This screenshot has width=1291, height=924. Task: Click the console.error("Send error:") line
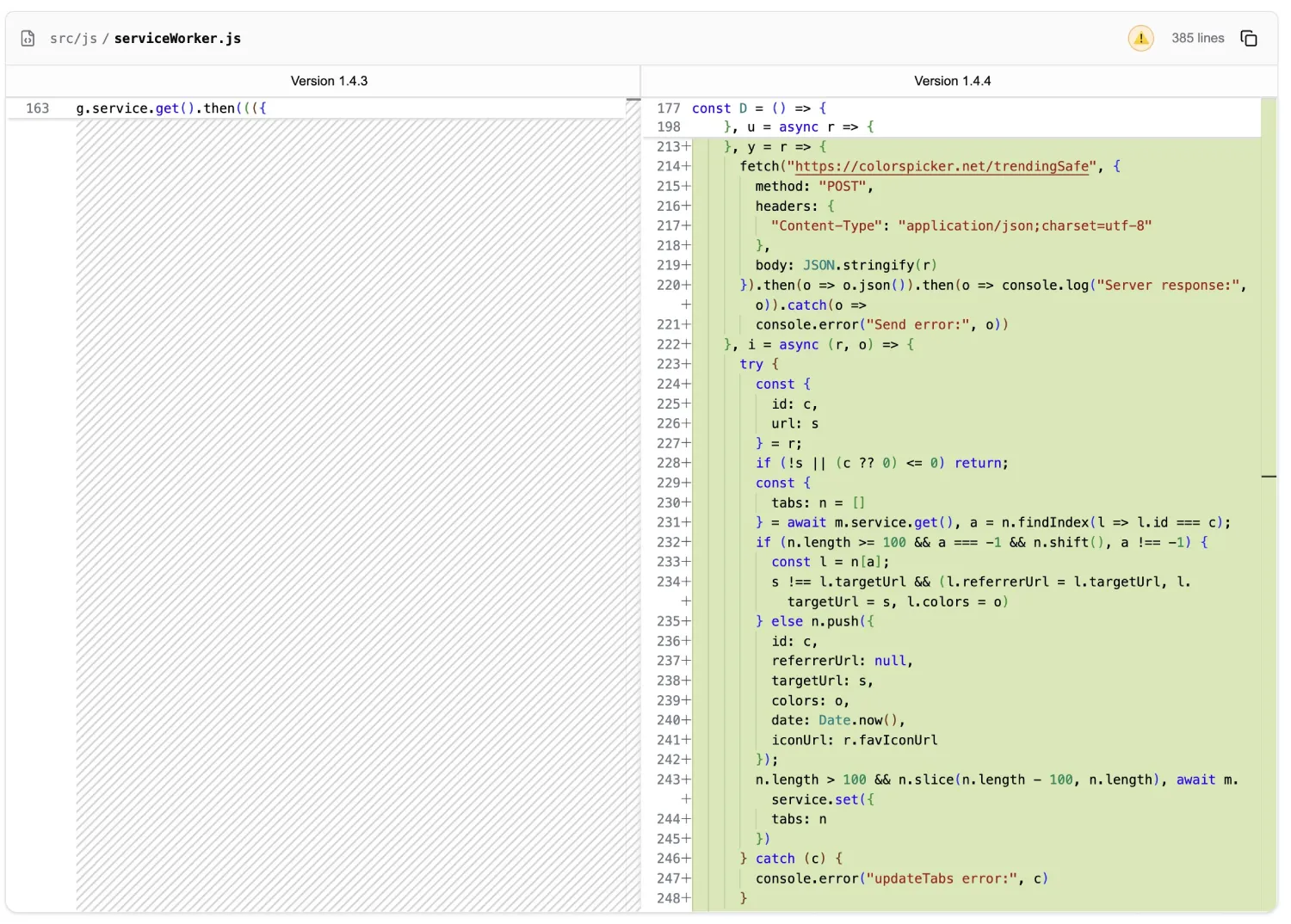pos(882,325)
